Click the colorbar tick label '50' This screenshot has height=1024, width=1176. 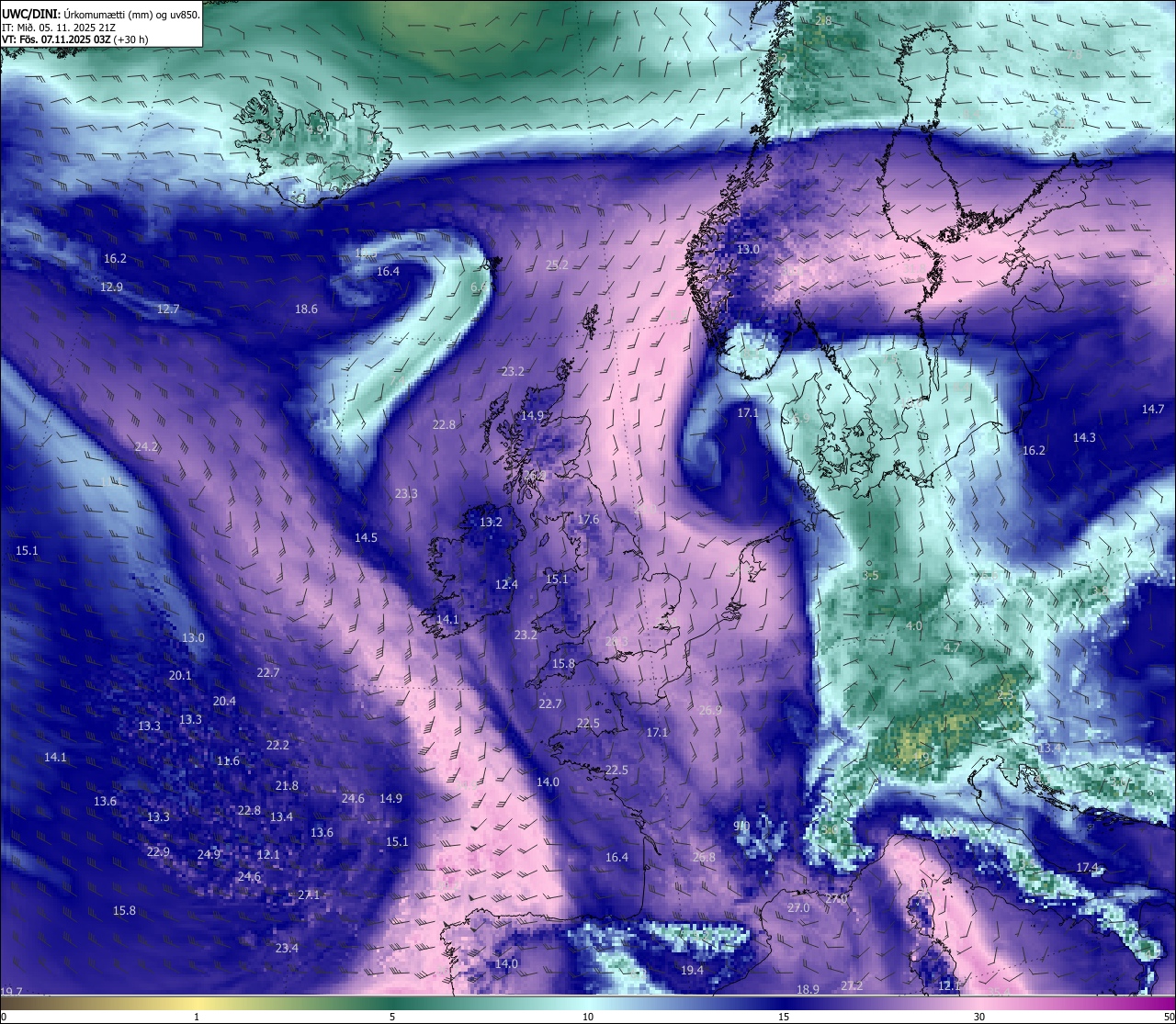(1169, 1017)
